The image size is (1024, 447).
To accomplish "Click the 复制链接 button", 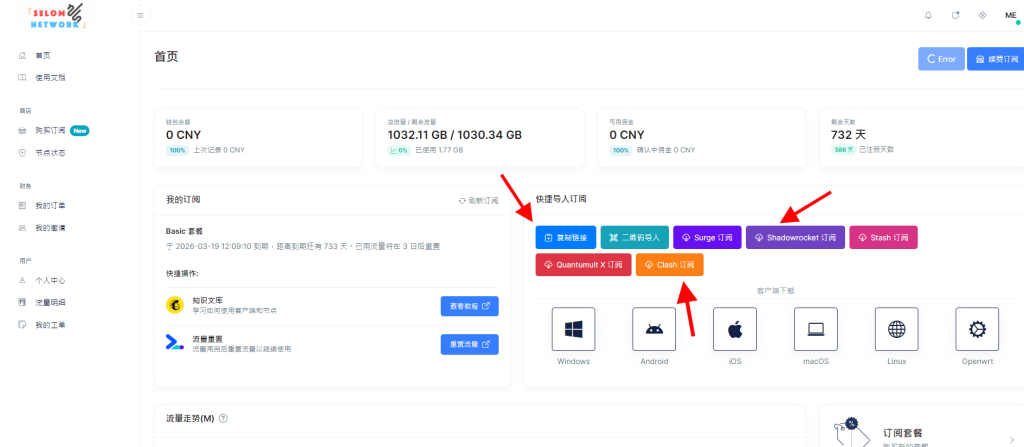I will 566,238.
